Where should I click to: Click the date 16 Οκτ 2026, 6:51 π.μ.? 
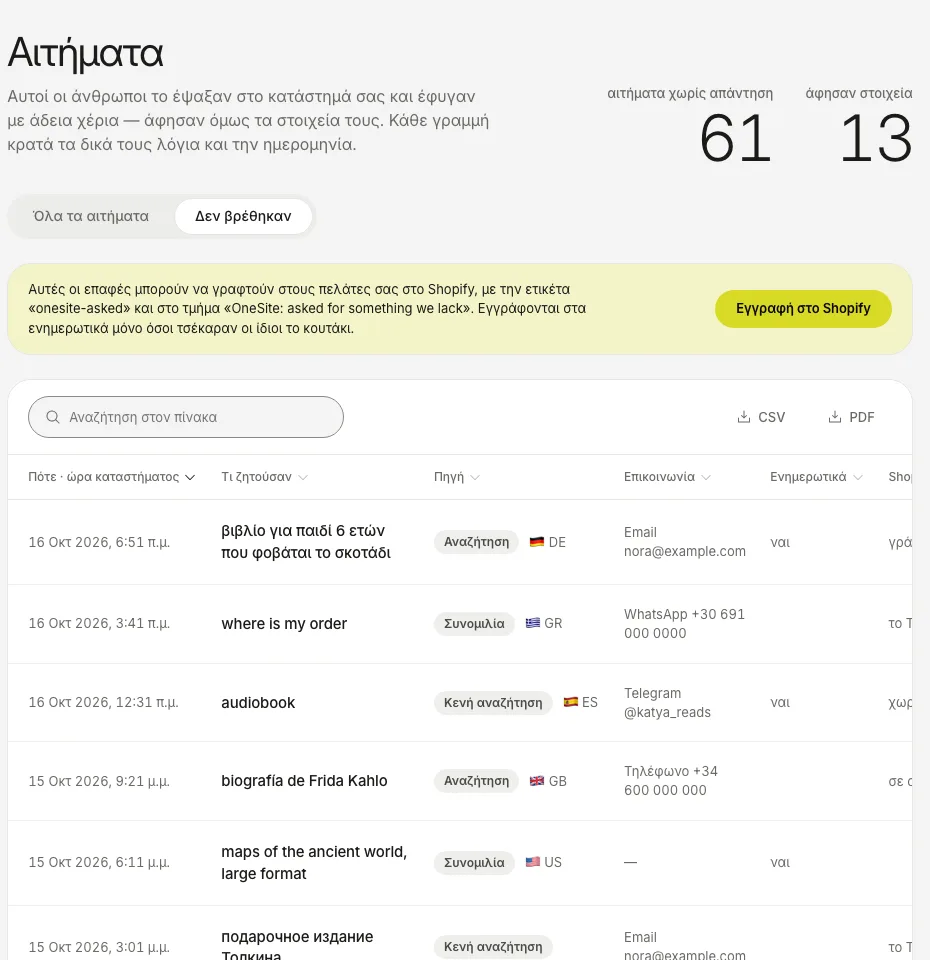coord(99,542)
